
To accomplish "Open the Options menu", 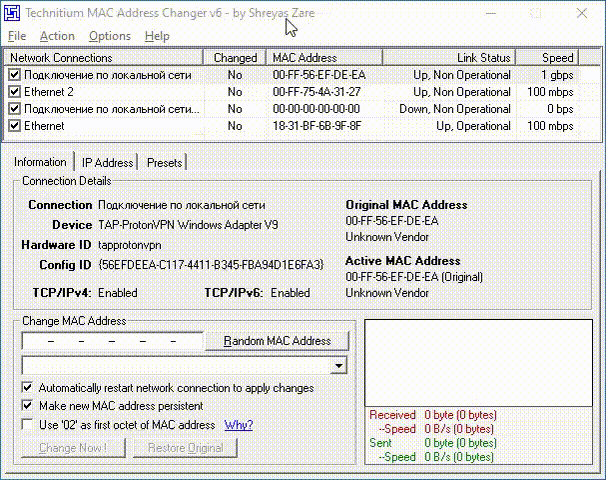I will [109, 36].
